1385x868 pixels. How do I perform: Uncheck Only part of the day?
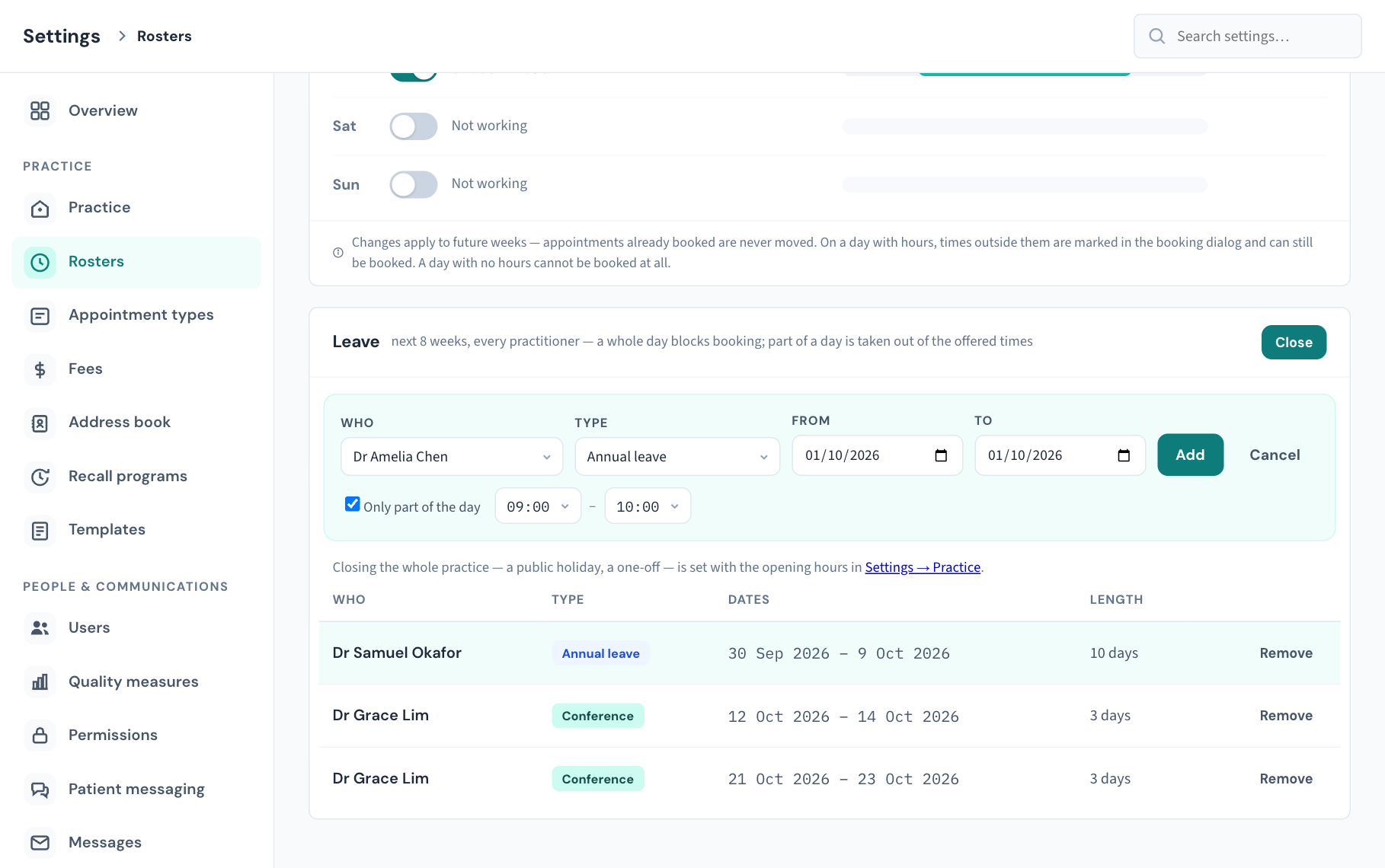pyautogui.click(x=352, y=504)
